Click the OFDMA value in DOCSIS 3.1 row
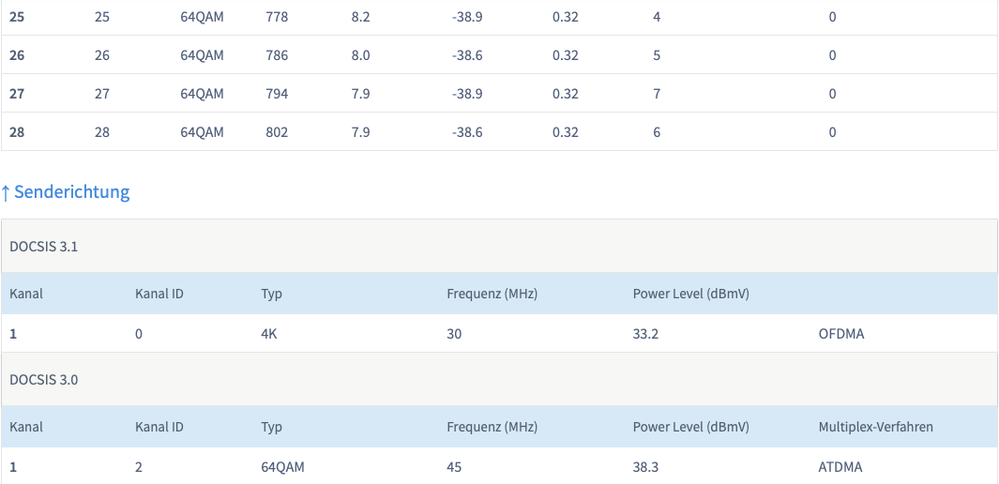Viewport: 999px width, 484px height. pyautogui.click(x=841, y=334)
